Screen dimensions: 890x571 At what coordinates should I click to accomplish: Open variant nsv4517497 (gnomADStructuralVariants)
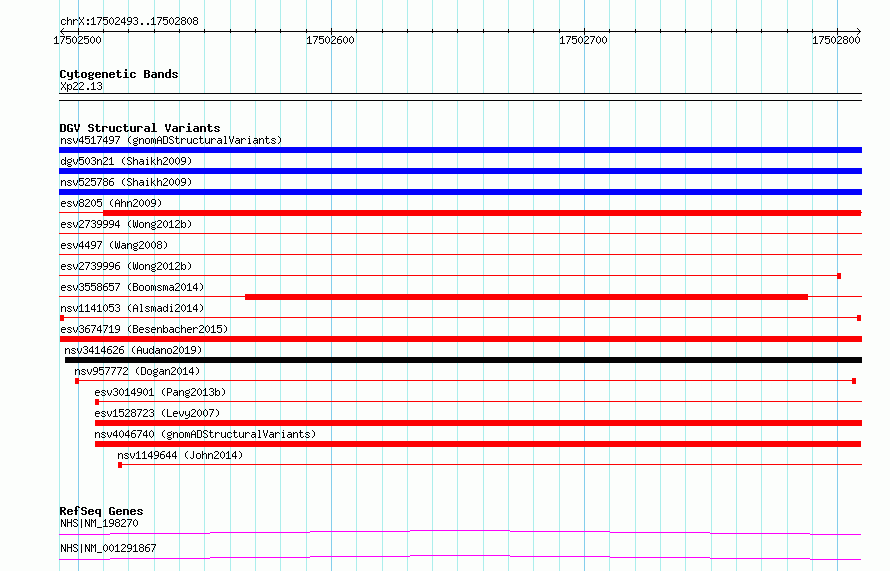pyautogui.click(x=171, y=140)
